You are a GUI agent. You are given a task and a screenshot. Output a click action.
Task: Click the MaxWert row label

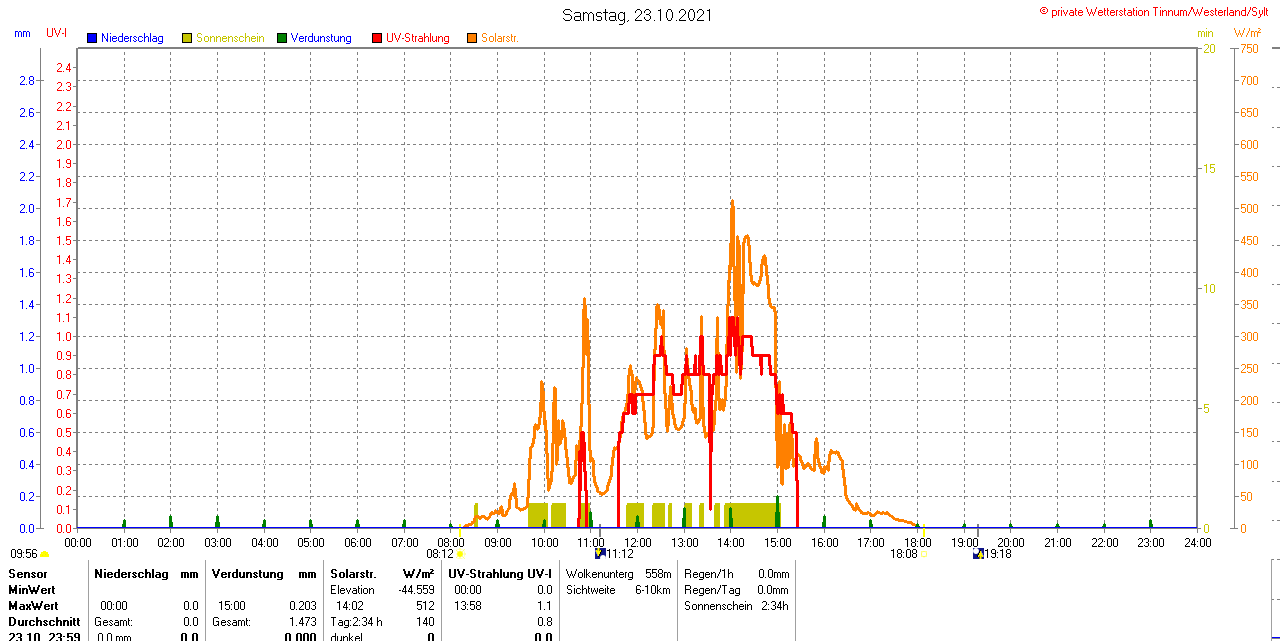coord(33,606)
